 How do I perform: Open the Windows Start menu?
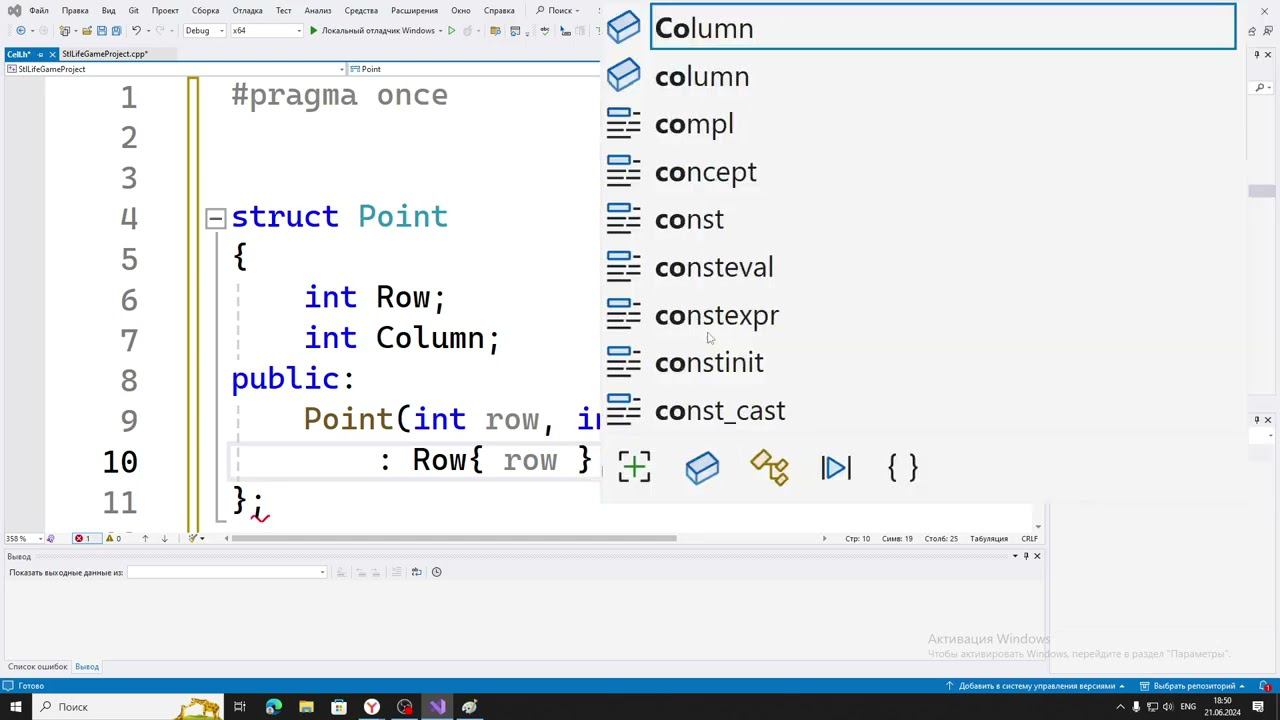15,707
